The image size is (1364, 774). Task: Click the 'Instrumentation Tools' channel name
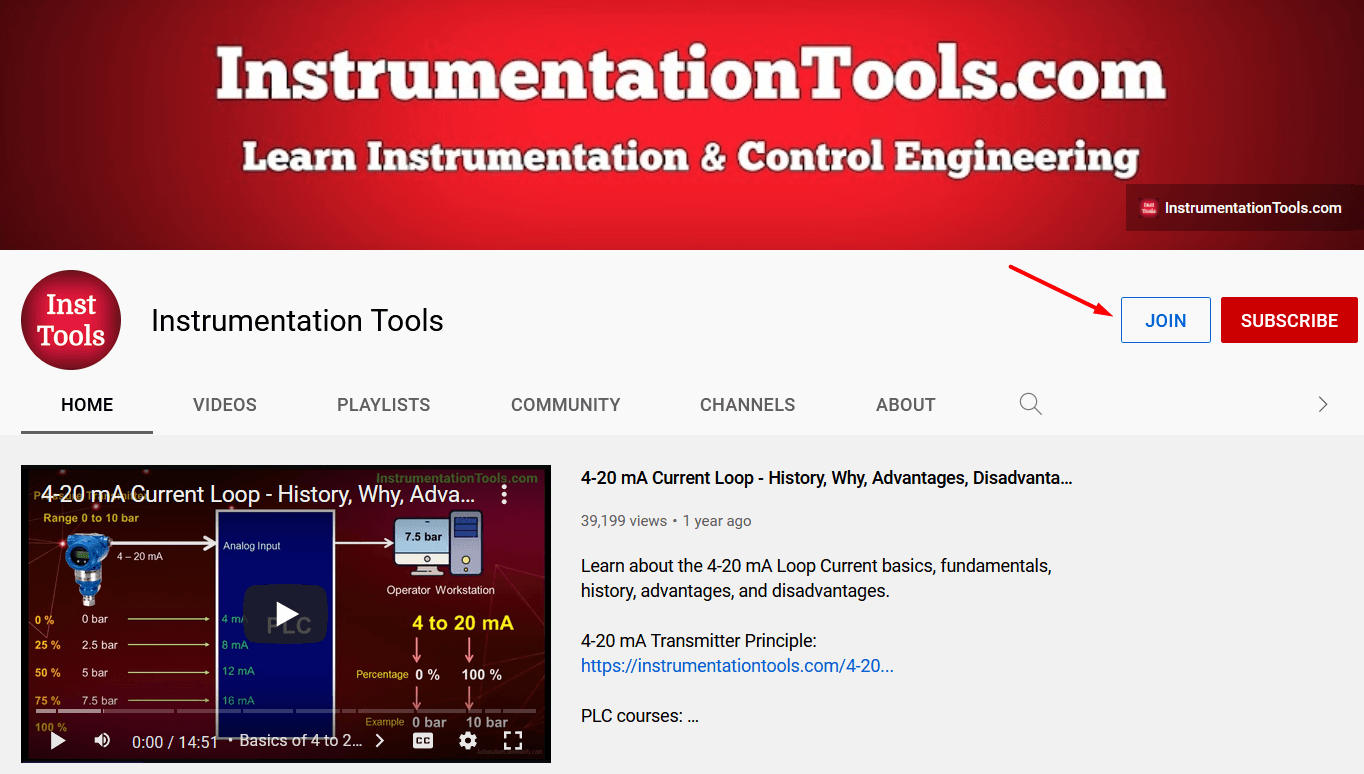pos(297,320)
